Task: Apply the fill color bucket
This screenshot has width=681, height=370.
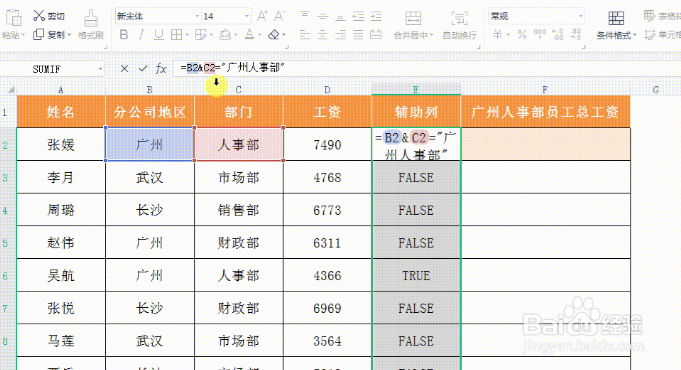Action: [225, 34]
